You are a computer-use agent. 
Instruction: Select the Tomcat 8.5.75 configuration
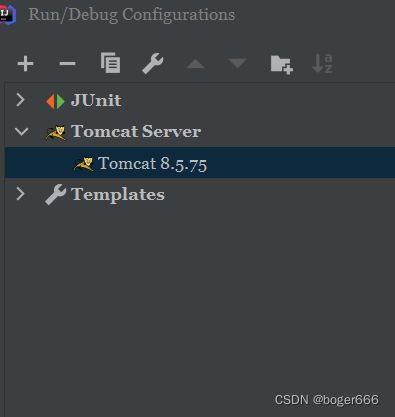[200, 163]
